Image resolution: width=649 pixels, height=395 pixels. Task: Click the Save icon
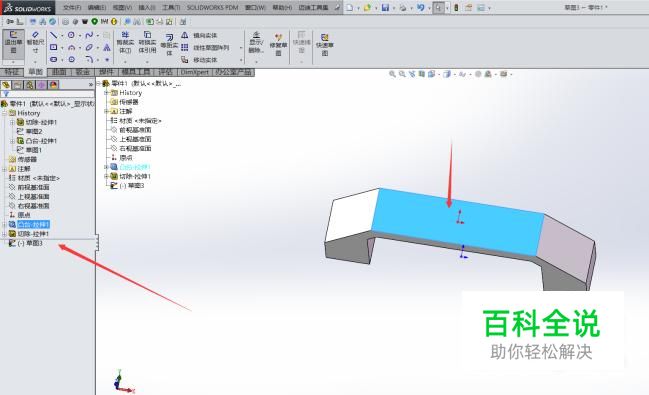point(385,7)
